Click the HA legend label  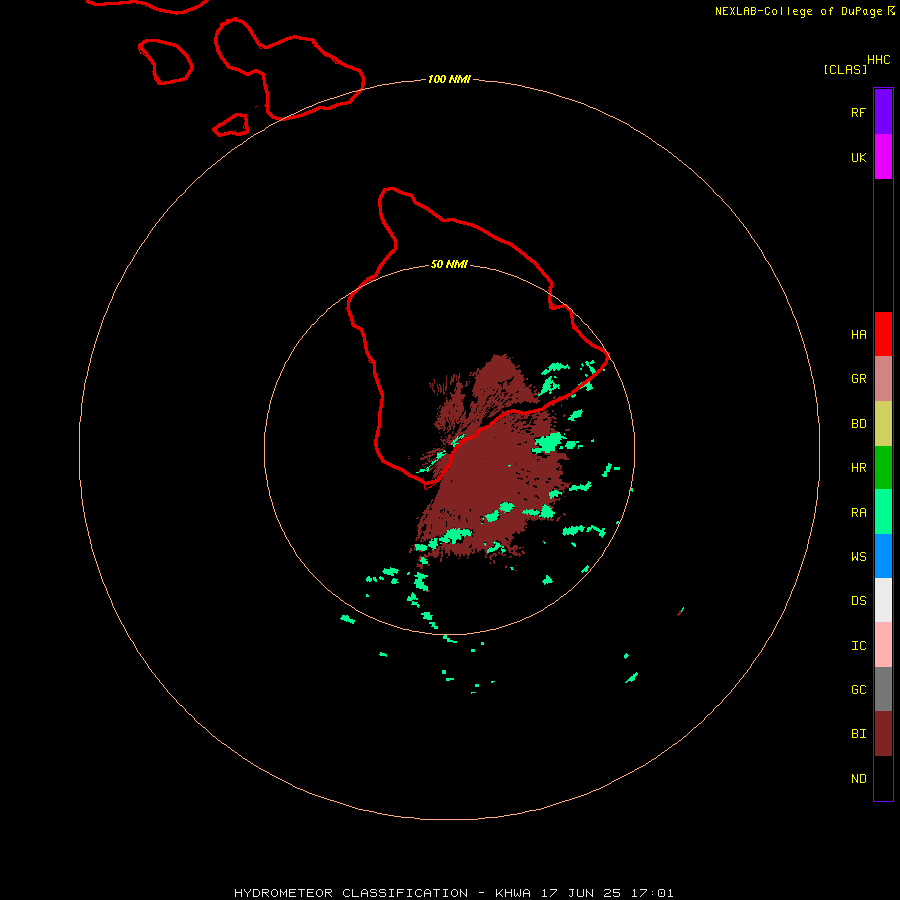click(x=858, y=335)
